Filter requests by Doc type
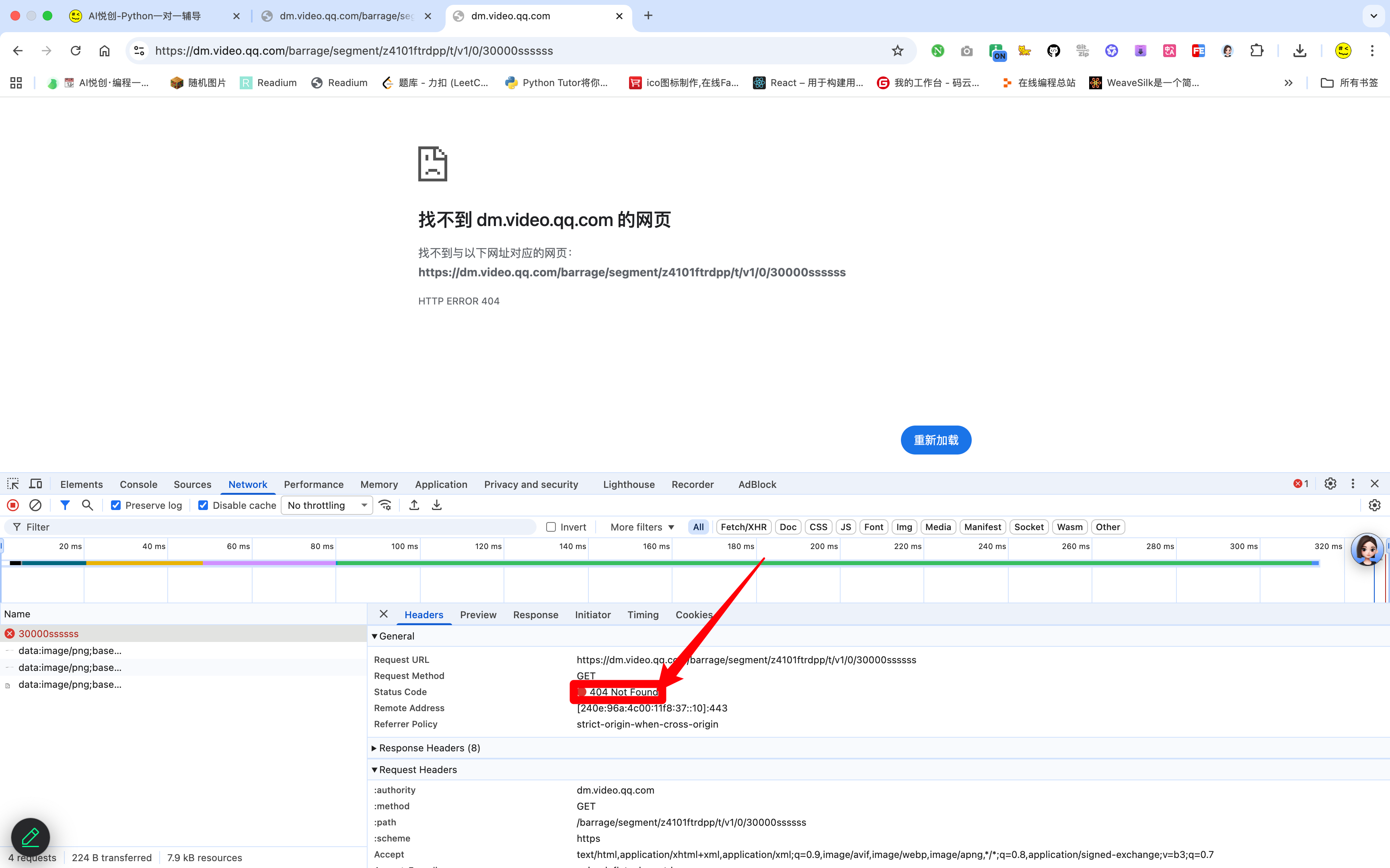 coord(788,527)
